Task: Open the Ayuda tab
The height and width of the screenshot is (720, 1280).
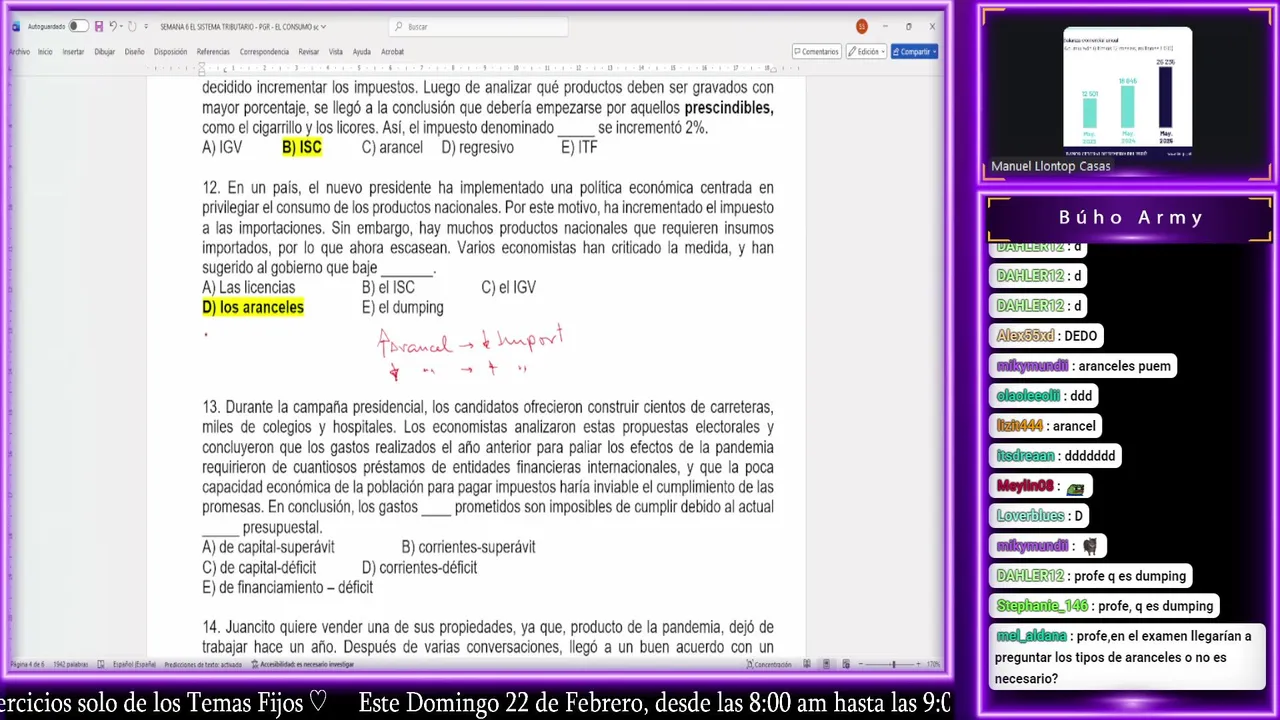Action: 361,51
